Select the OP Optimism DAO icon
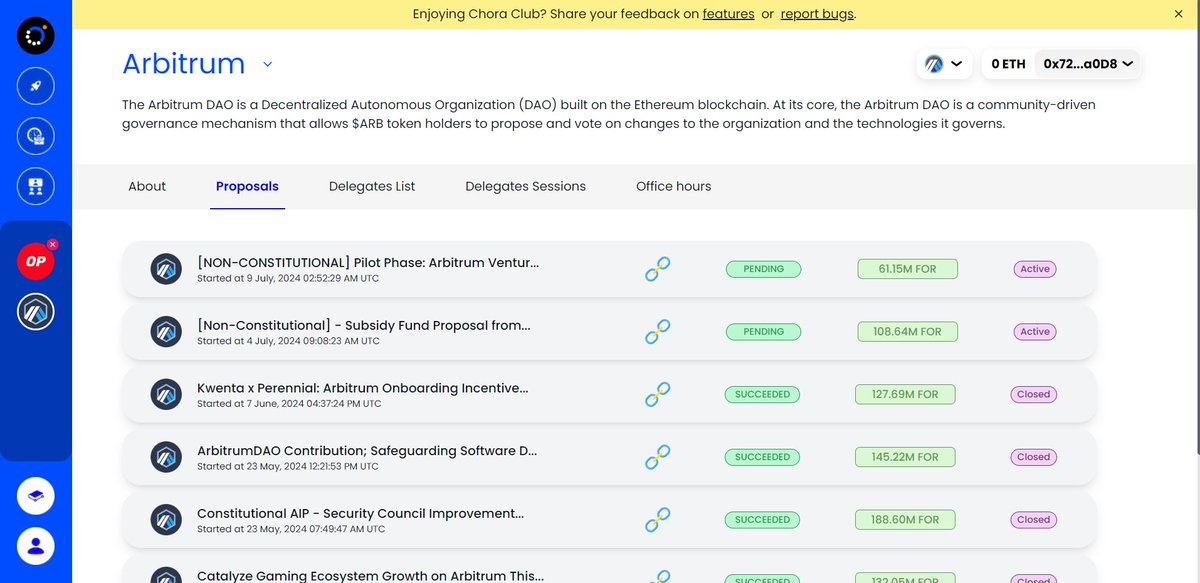 tap(36, 261)
